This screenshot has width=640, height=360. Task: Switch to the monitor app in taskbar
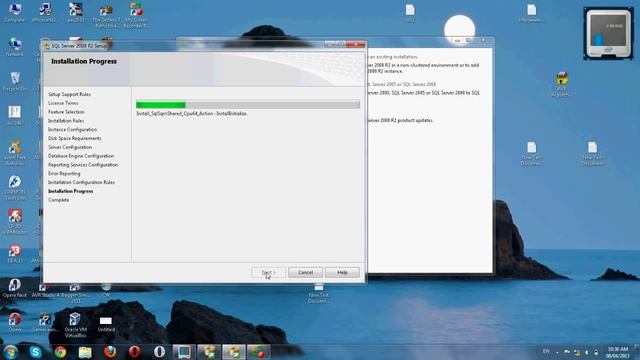click(x=184, y=352)
